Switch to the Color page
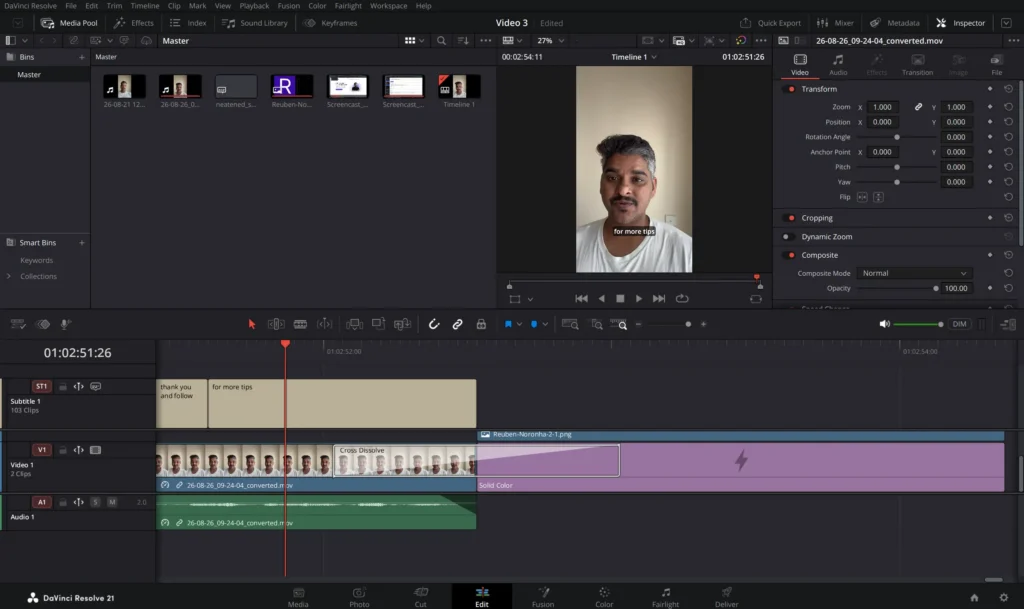The image size is (1024, 609). [x=604, y=597]
